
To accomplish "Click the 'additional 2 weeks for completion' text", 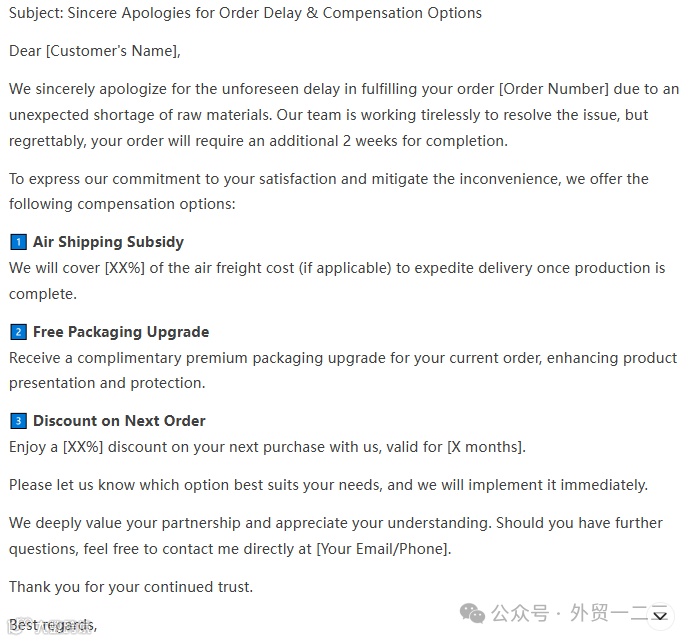I will tap(388, 141).
